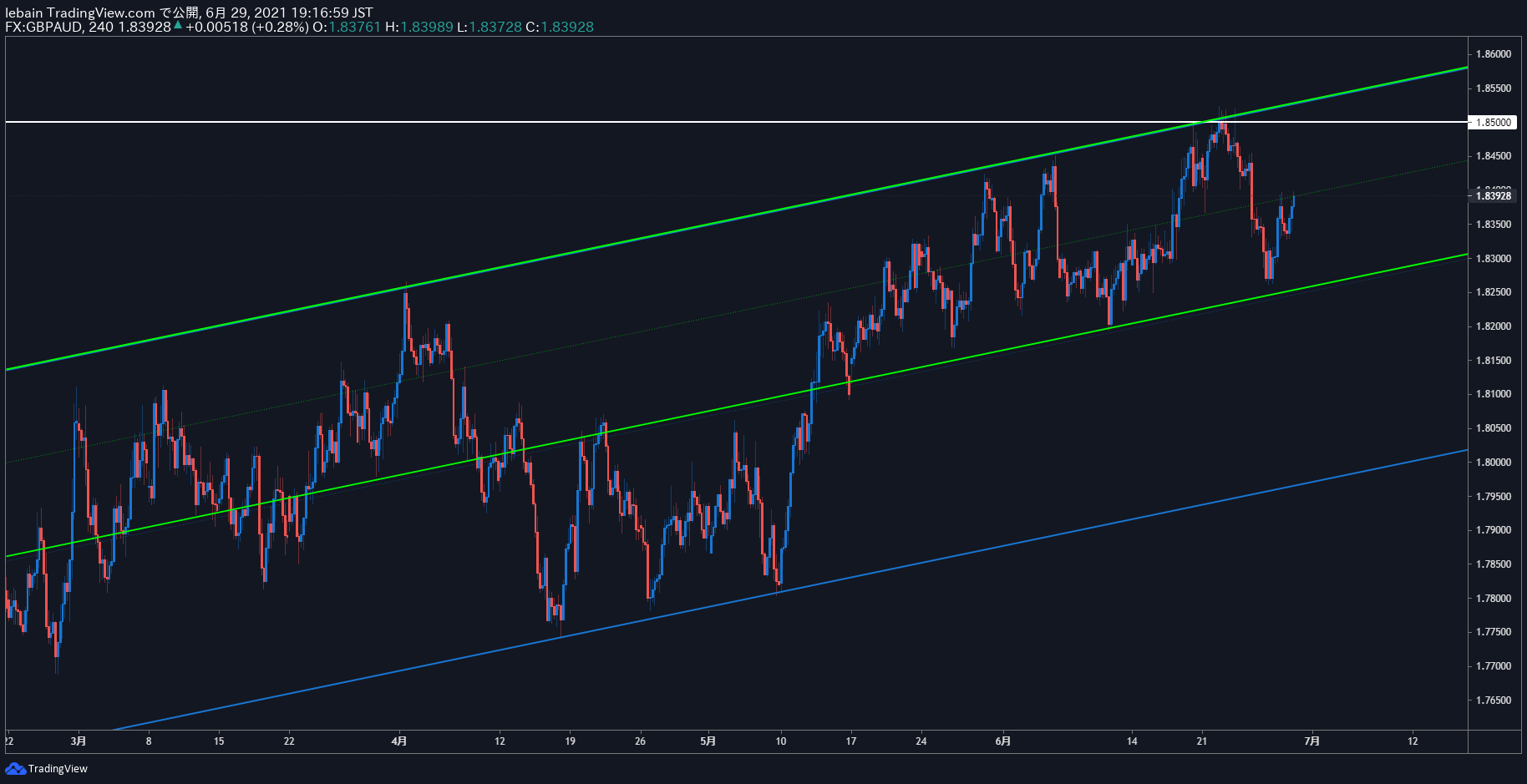Screen dimensions: 1527x784
Task: Click the 19:16:59 JST timestamp
Action: click(332, 13)
